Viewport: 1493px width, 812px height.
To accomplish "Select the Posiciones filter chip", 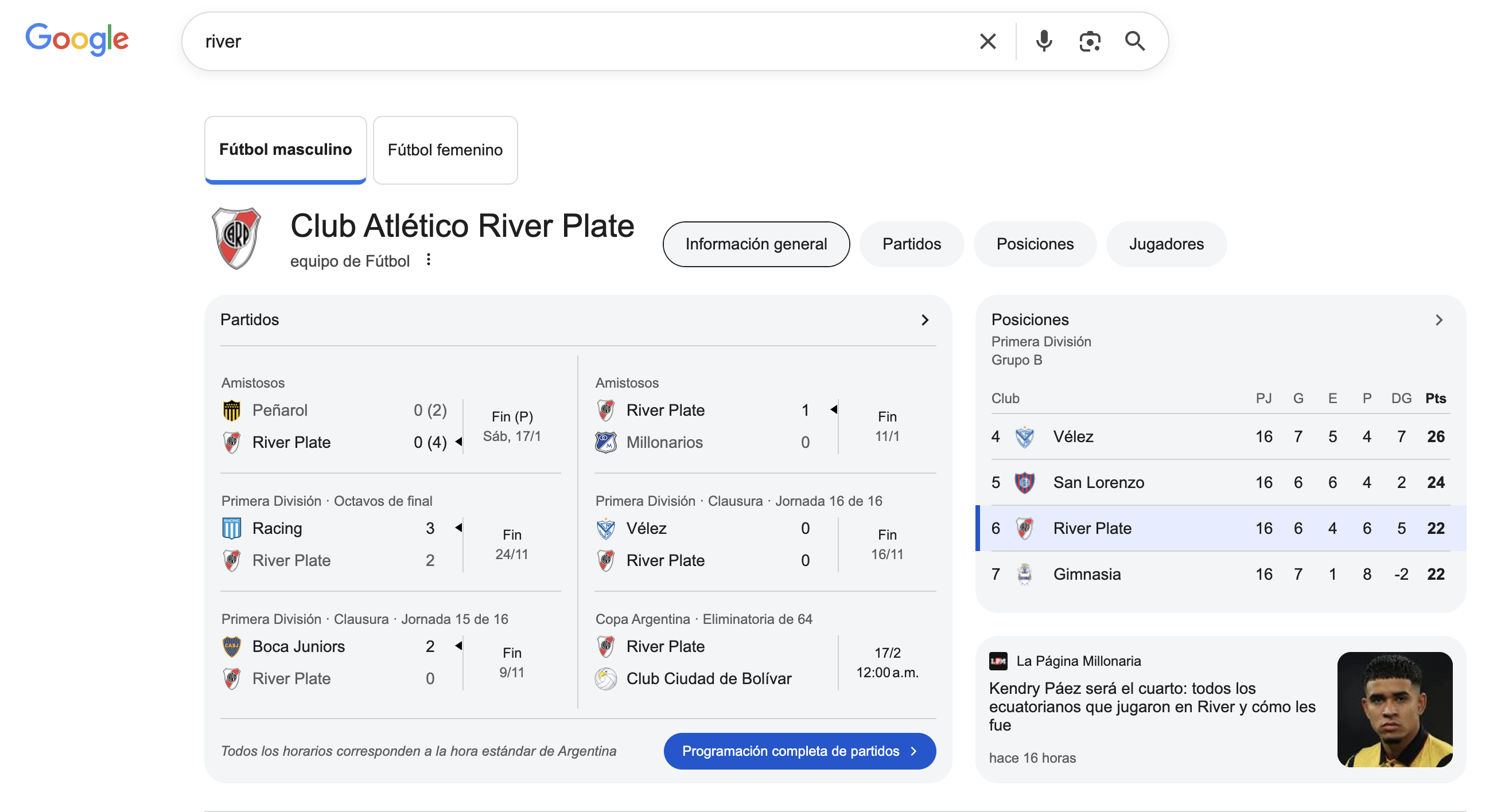I will click(1035, 244).
